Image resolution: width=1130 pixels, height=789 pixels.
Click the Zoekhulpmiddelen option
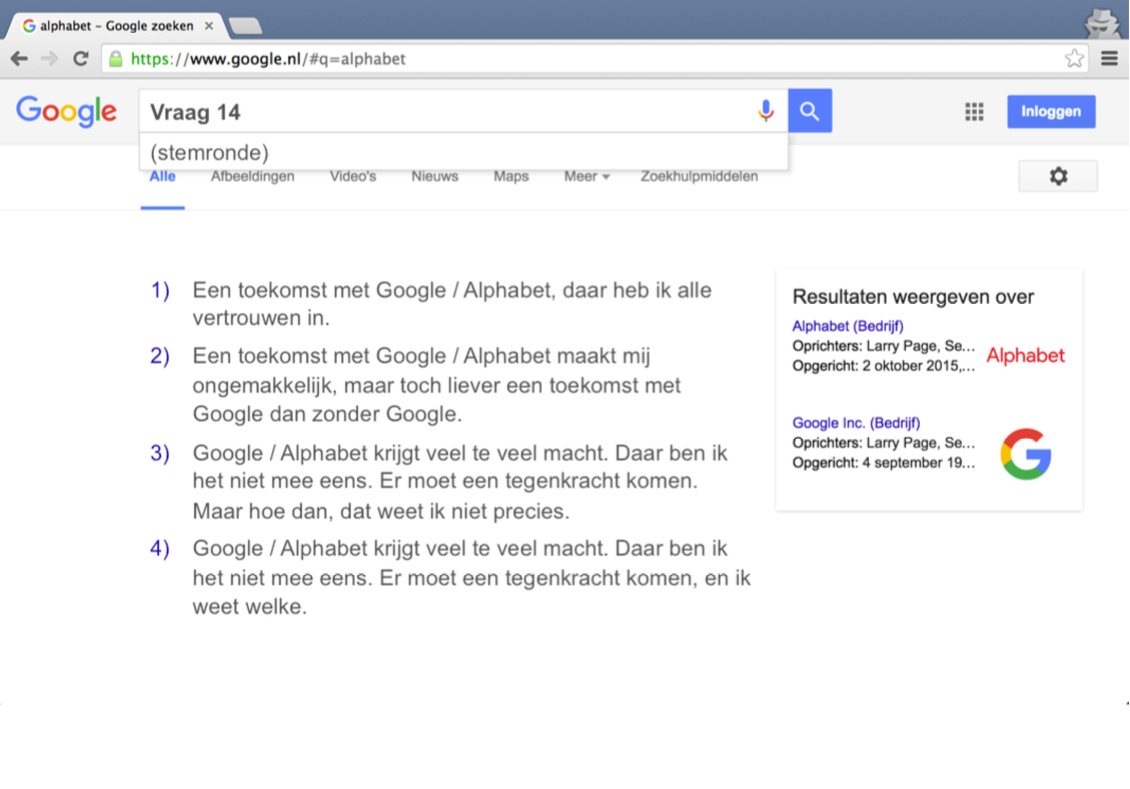point(699,177)
